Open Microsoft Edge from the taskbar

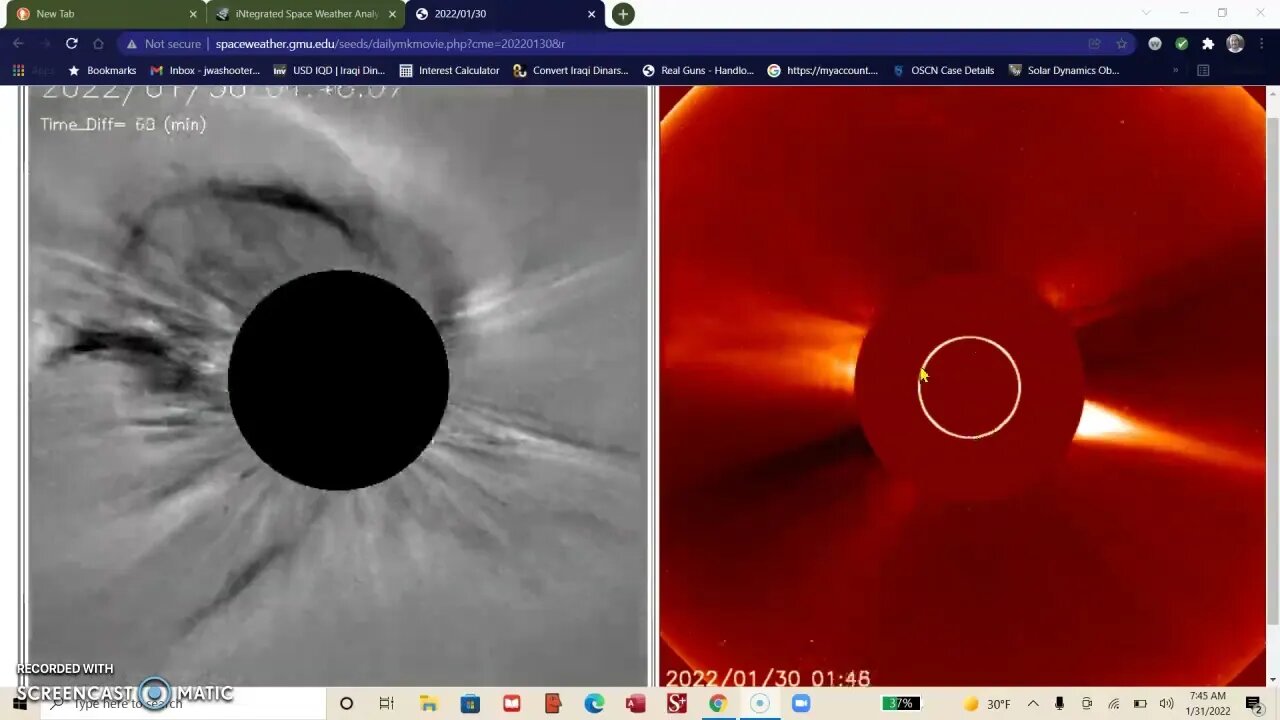pyautogui.click(x=594, y=704)
